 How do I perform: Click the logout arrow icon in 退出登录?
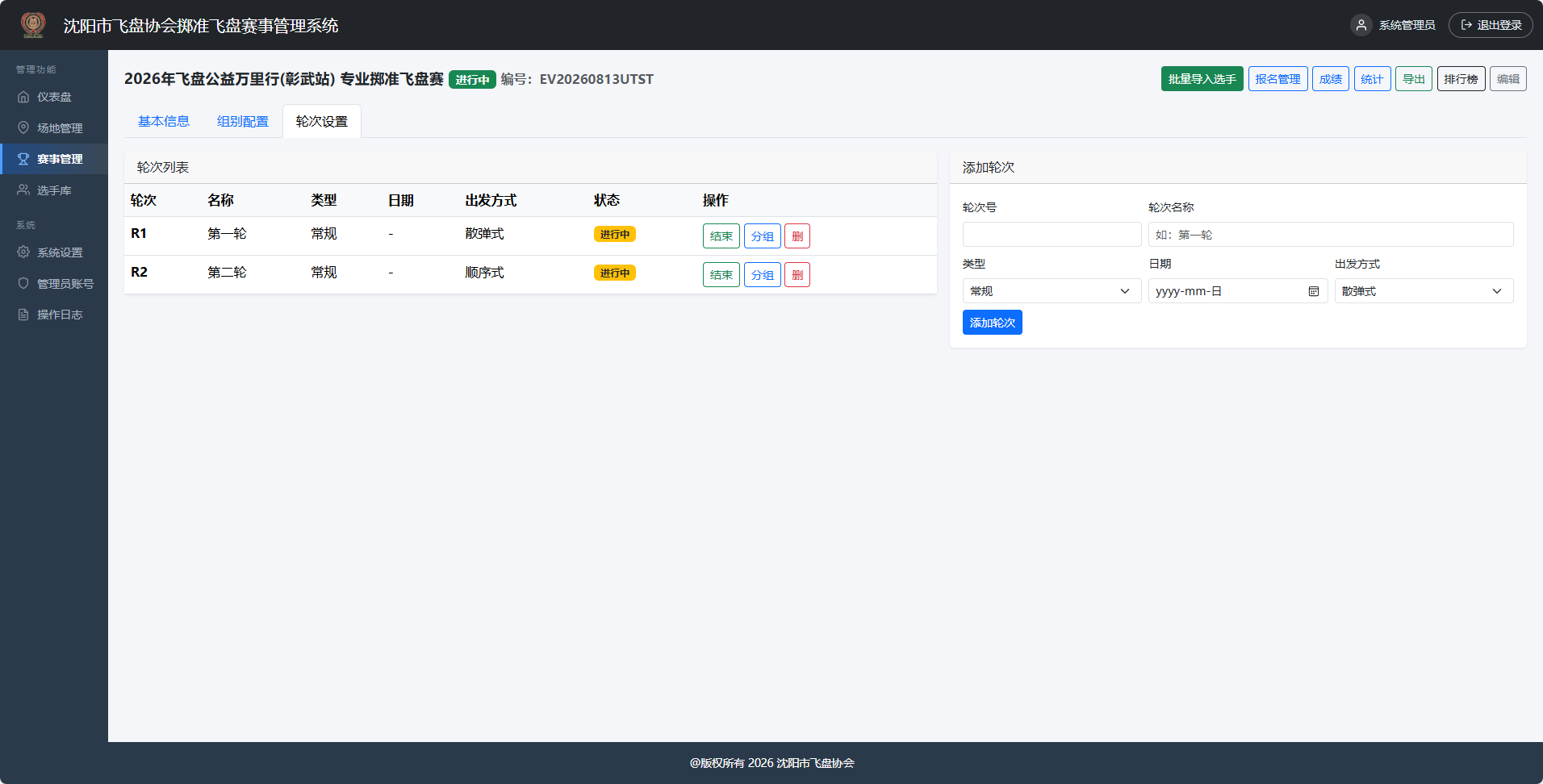pyautogui.click(x=1466, y=25)
